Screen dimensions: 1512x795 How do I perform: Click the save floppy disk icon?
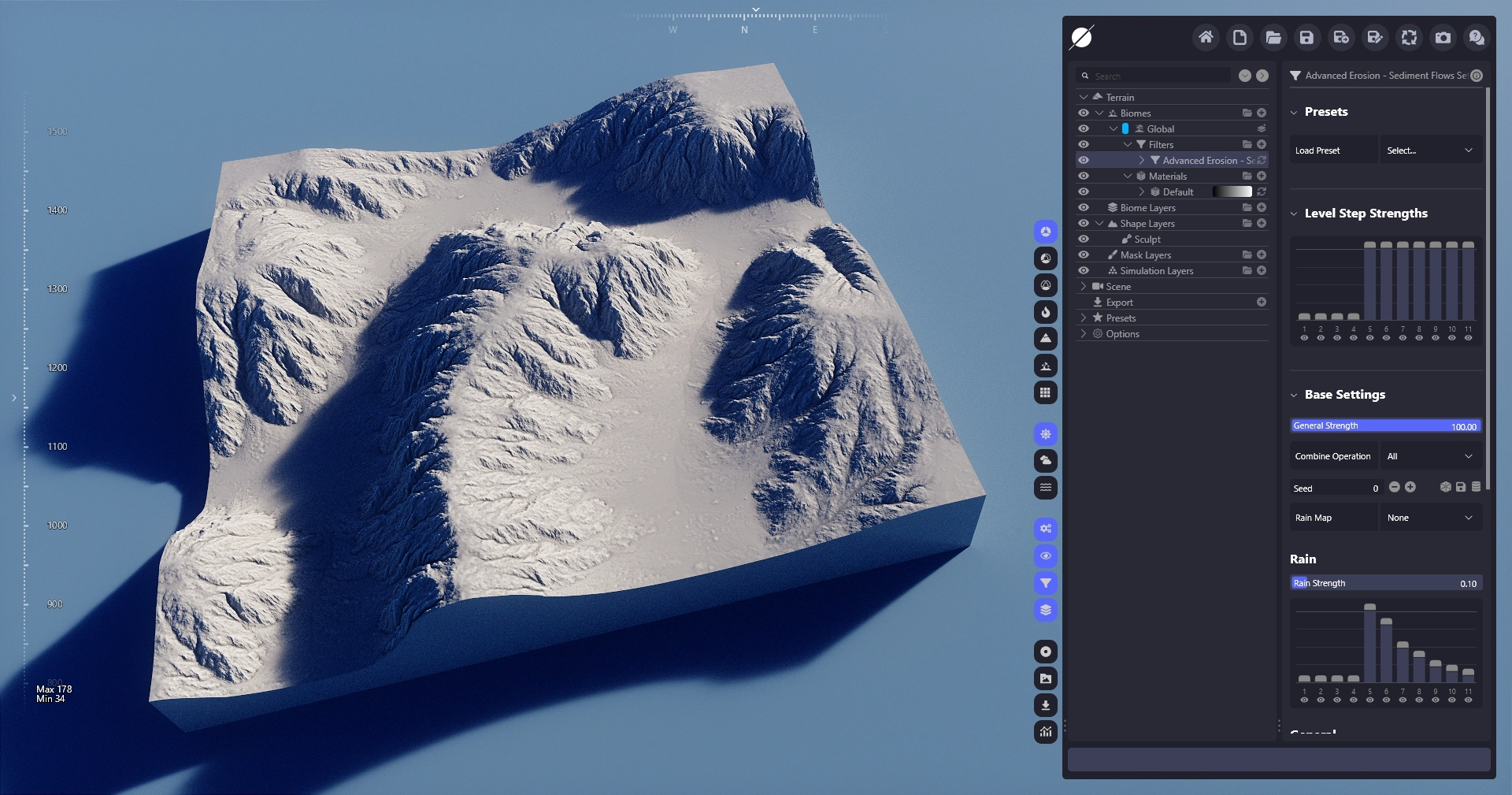pos(1306,37)
